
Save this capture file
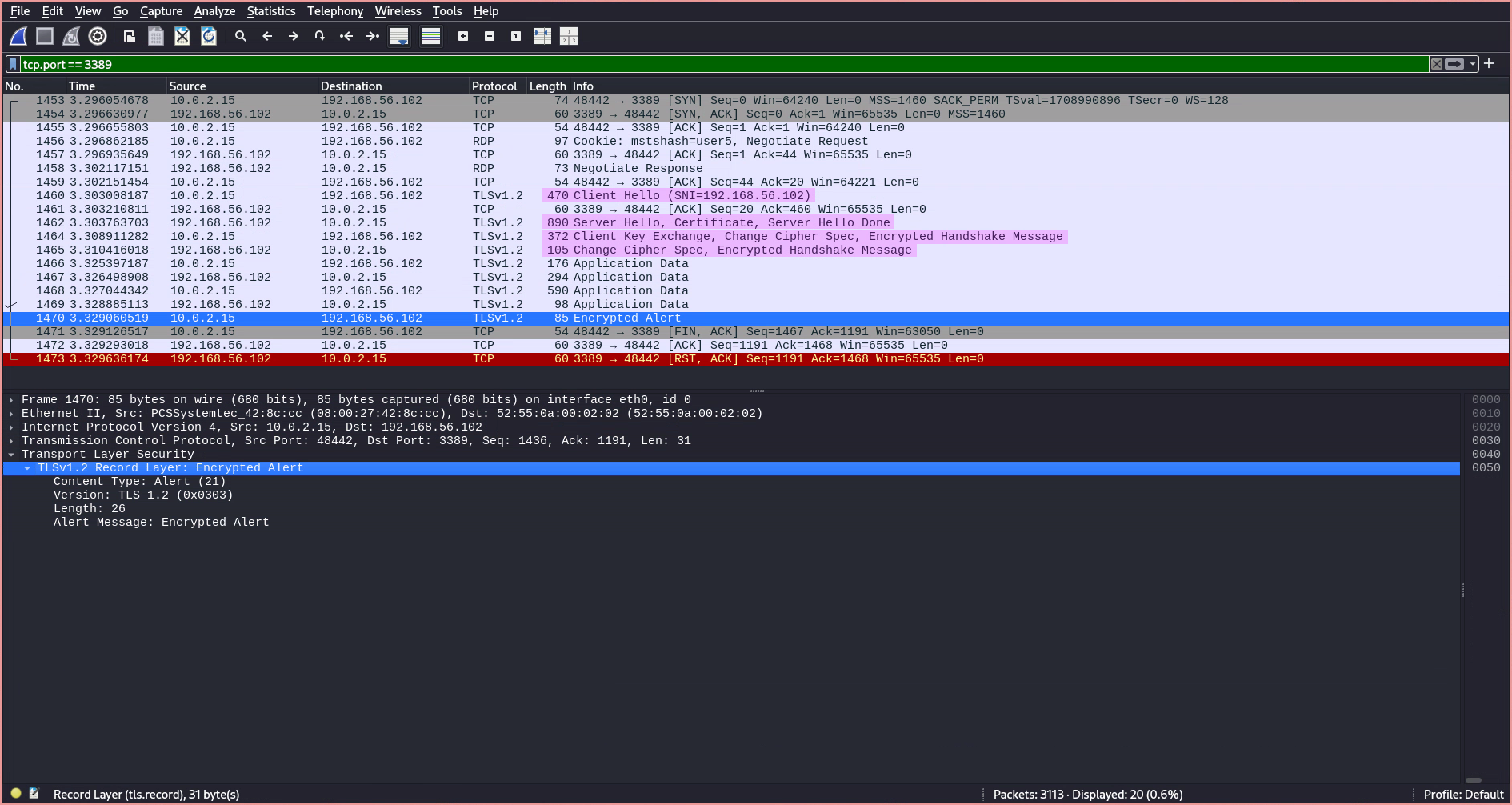coord(156,36)
